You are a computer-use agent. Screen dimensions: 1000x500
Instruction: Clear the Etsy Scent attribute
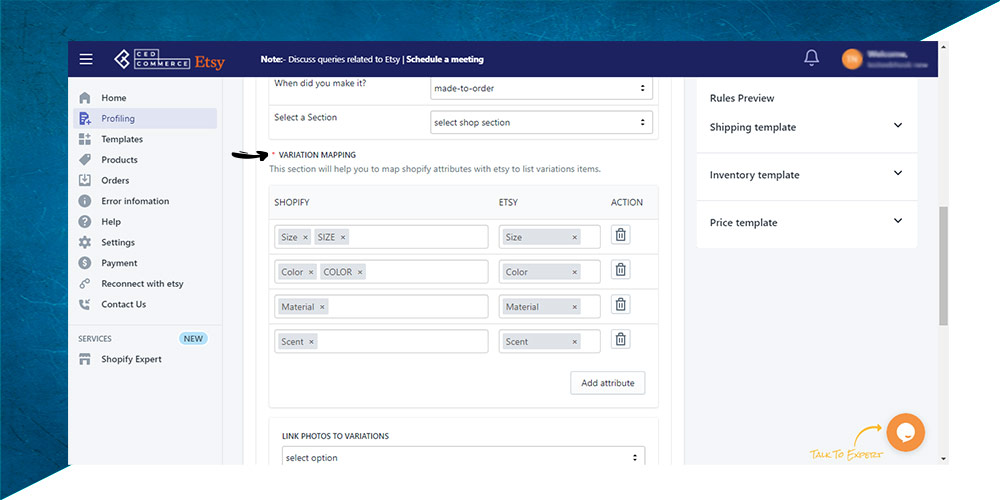[x=575, y=342]
